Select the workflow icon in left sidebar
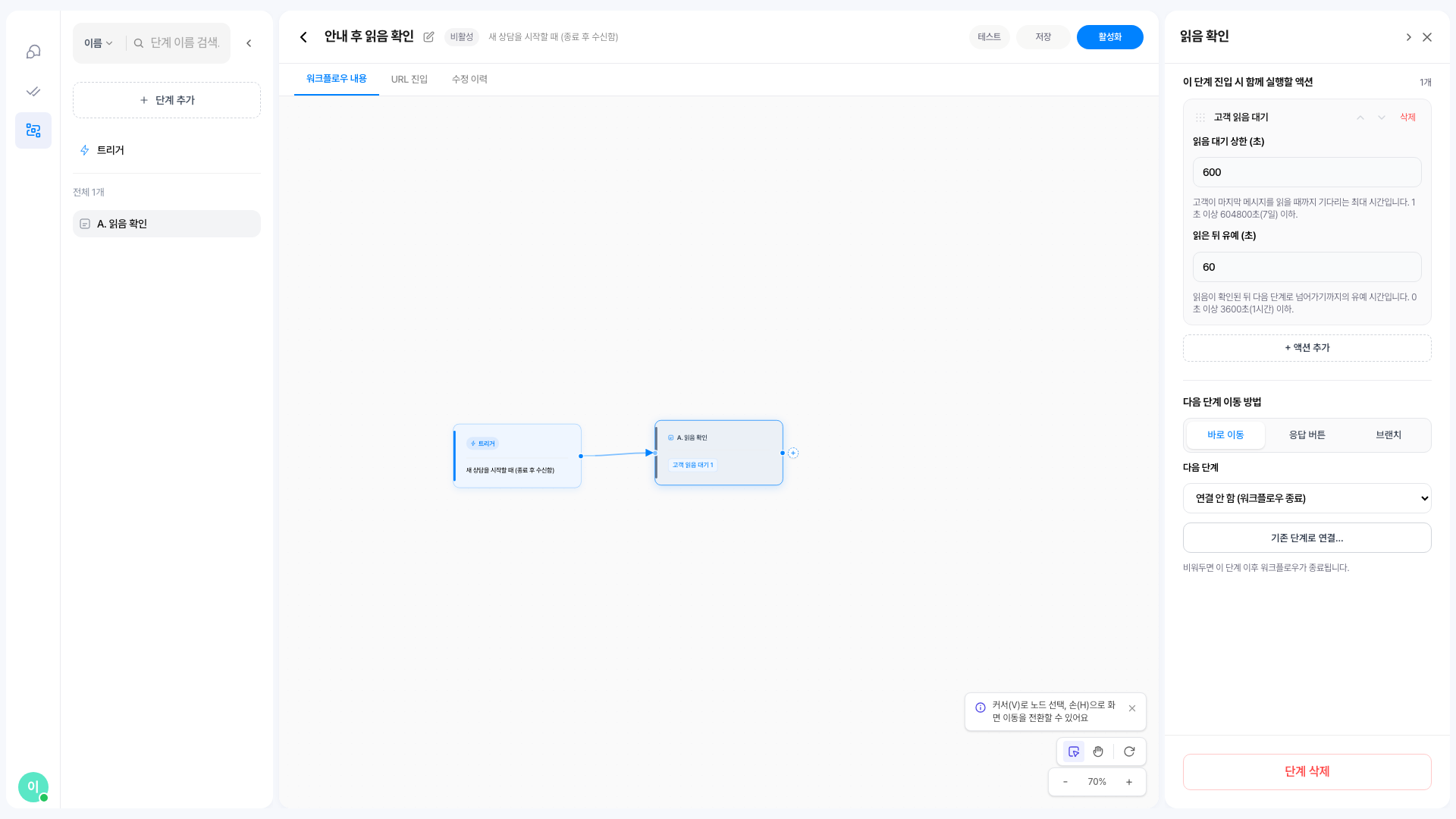1456x819 pixels. coord(33,130)
